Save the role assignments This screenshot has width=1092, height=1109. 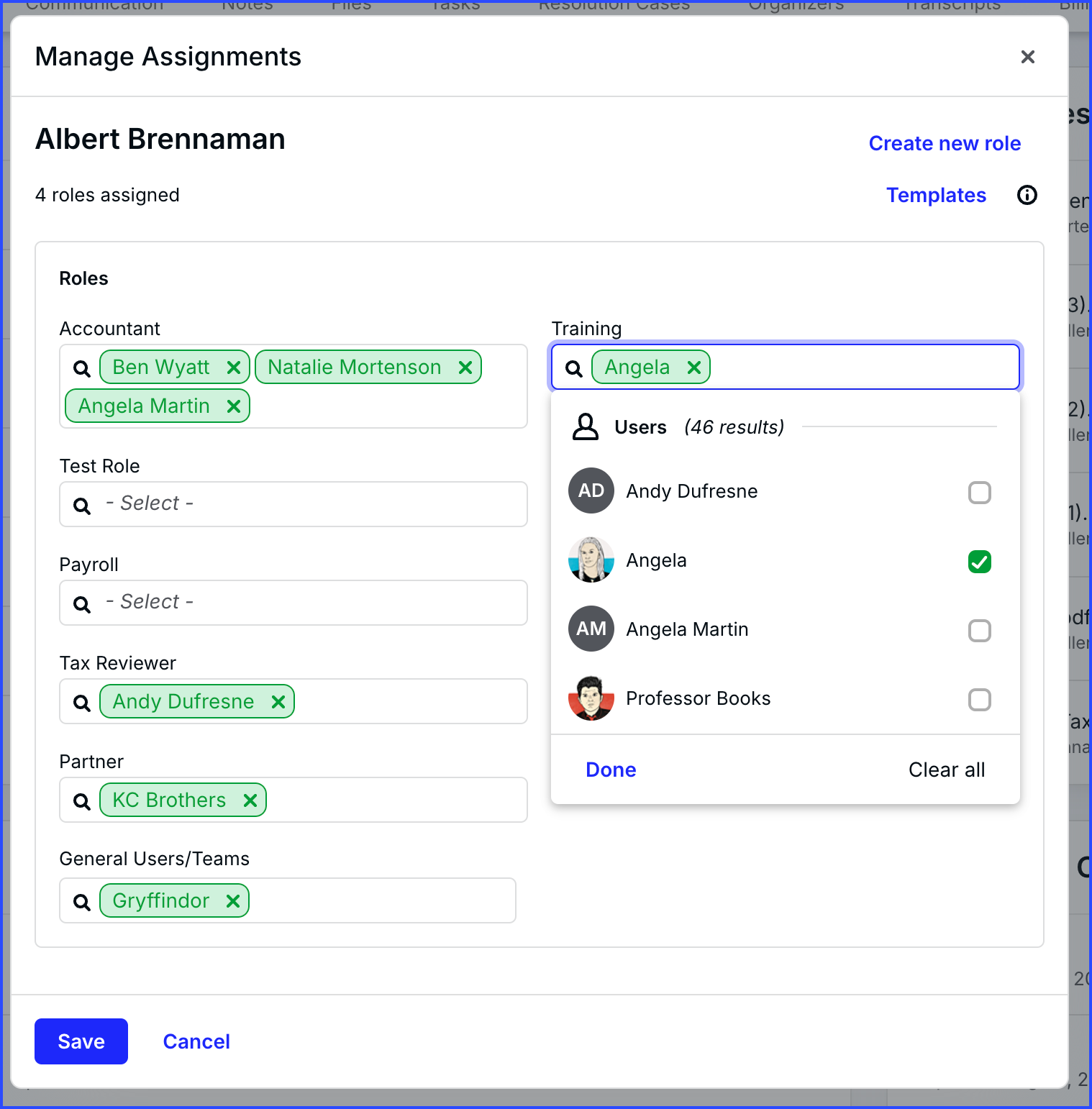point(81,1041)
